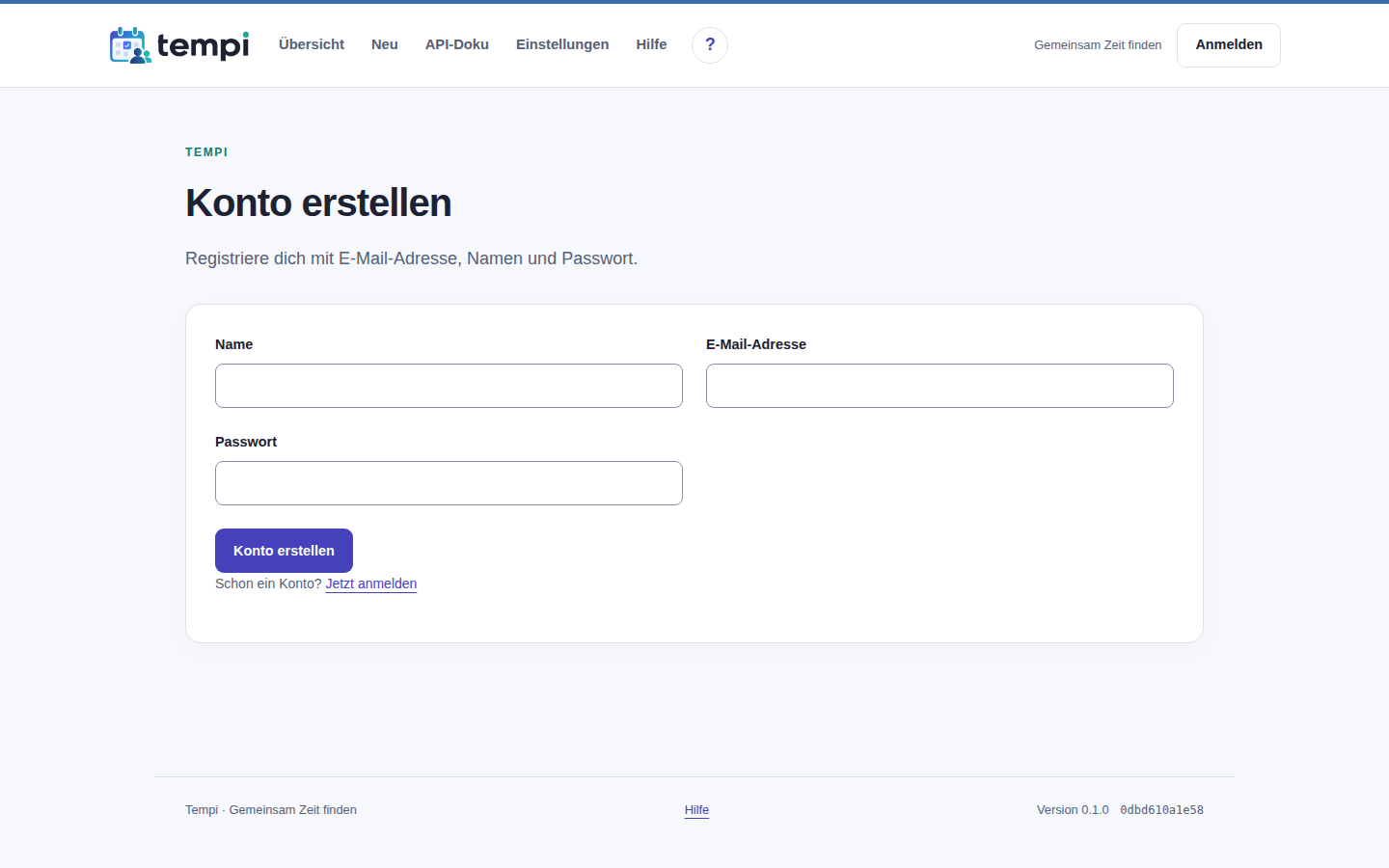Follow the Jetzt anmelden link
The height and width of the screenshot is (868, 1389).
[371, 583]
